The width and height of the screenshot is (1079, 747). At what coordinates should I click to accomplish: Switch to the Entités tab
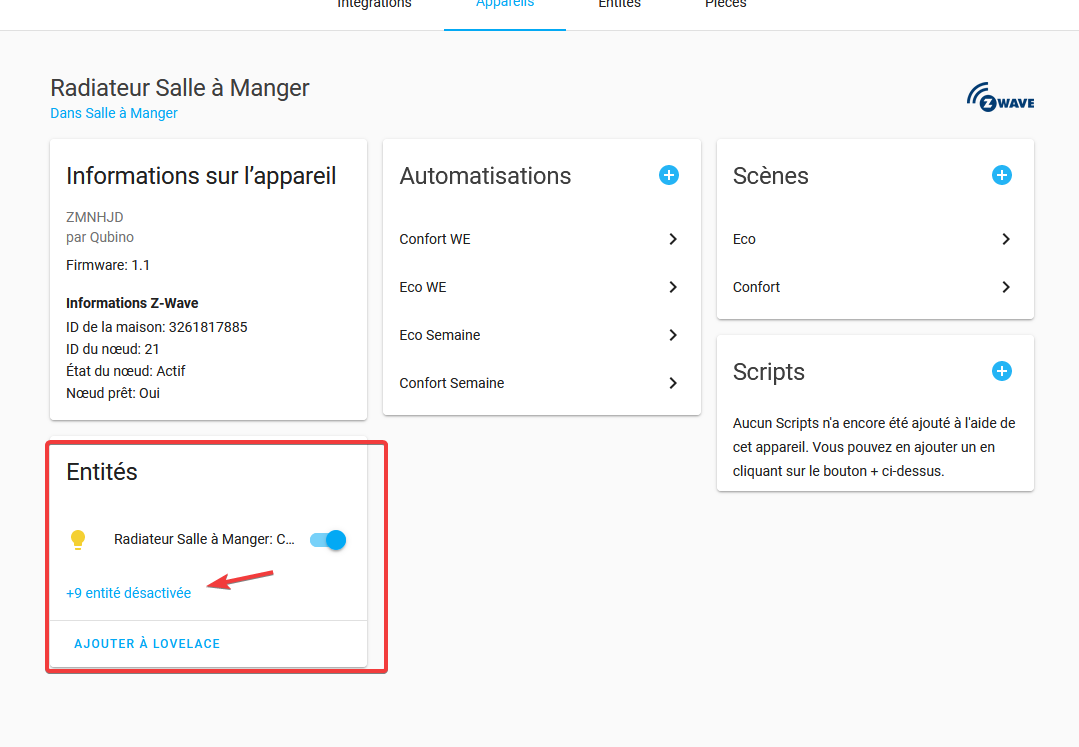(619, 4)
